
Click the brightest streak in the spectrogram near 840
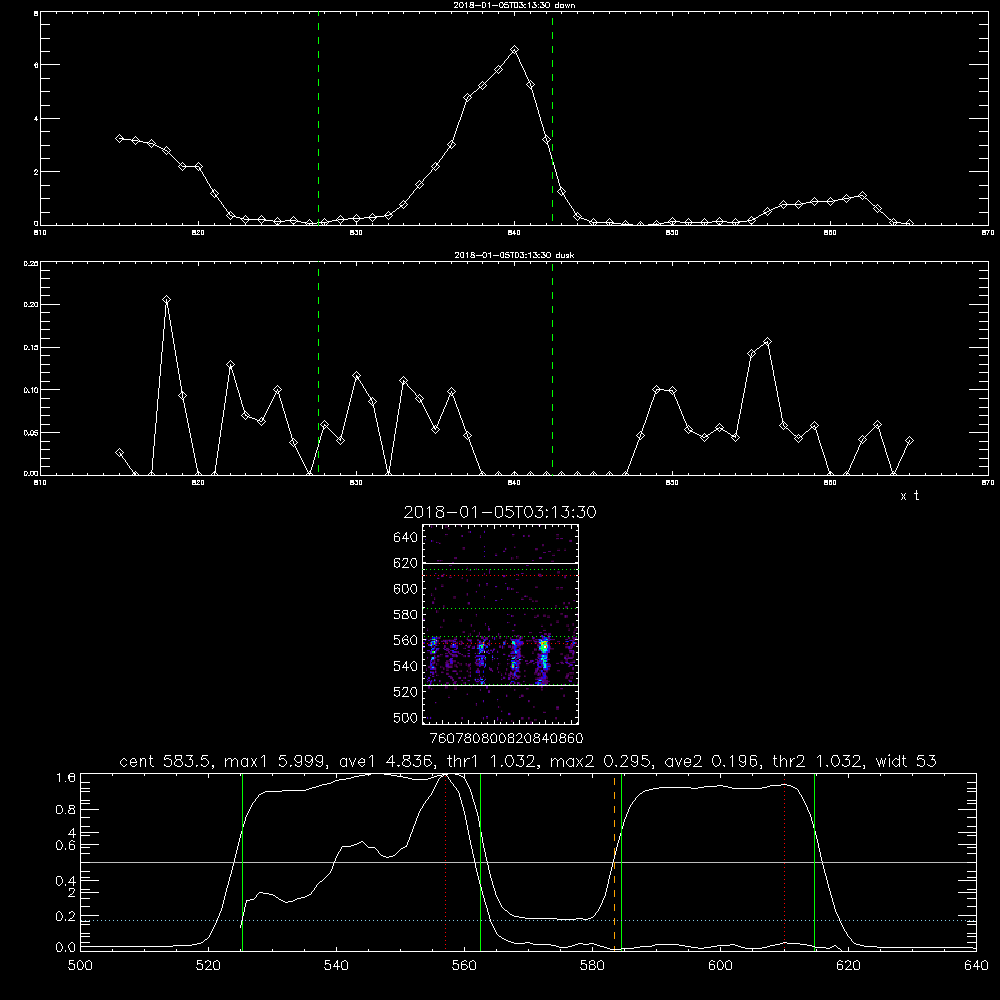click(x=543, y=660)
